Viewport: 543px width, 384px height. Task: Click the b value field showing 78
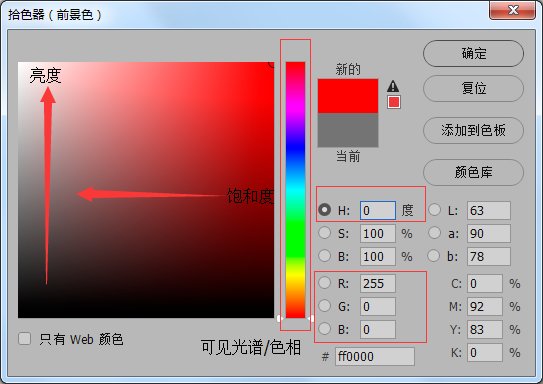point(489,257)
